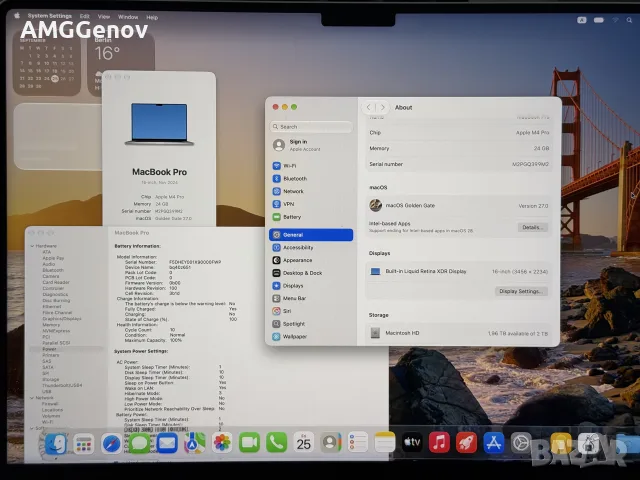Open Messages from the Dock

[x=139, y=444]
